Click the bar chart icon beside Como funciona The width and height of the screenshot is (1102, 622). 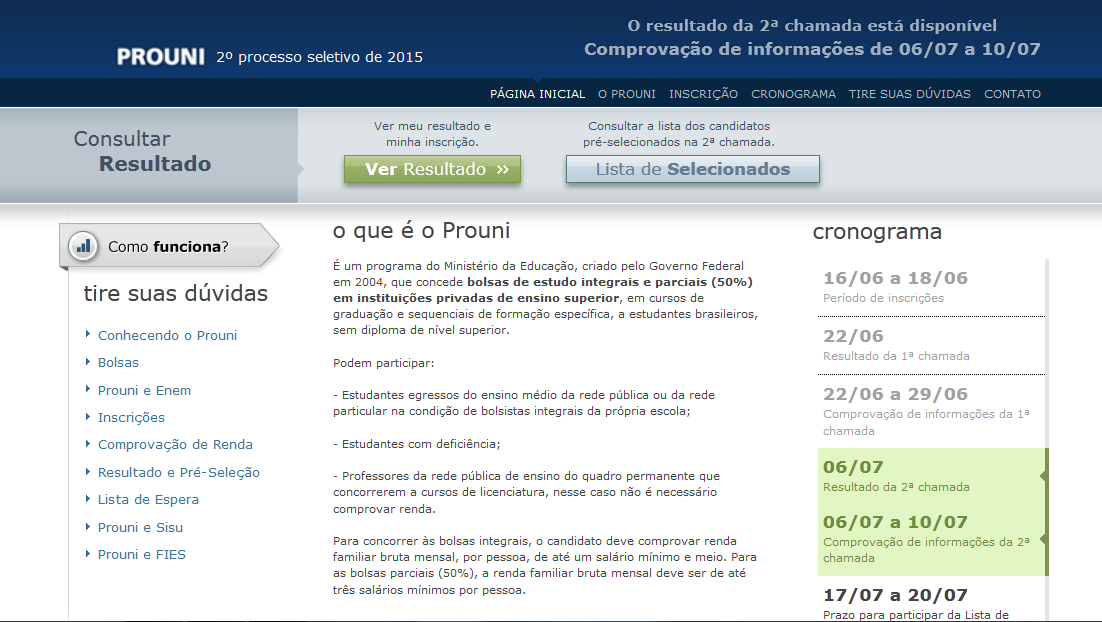point(84,246)
